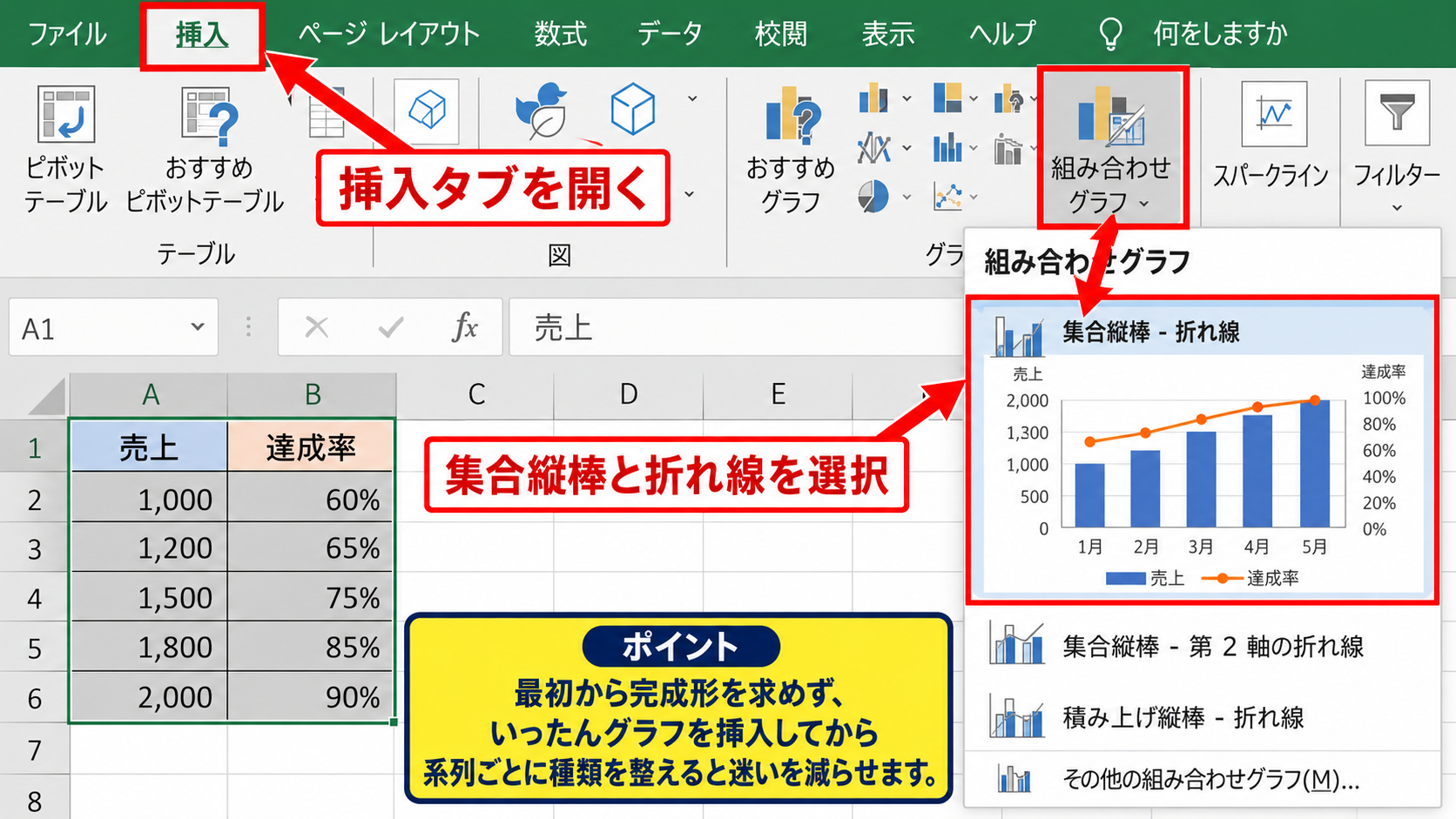Open the Name Box dropdown arrow

click(198, 327)
